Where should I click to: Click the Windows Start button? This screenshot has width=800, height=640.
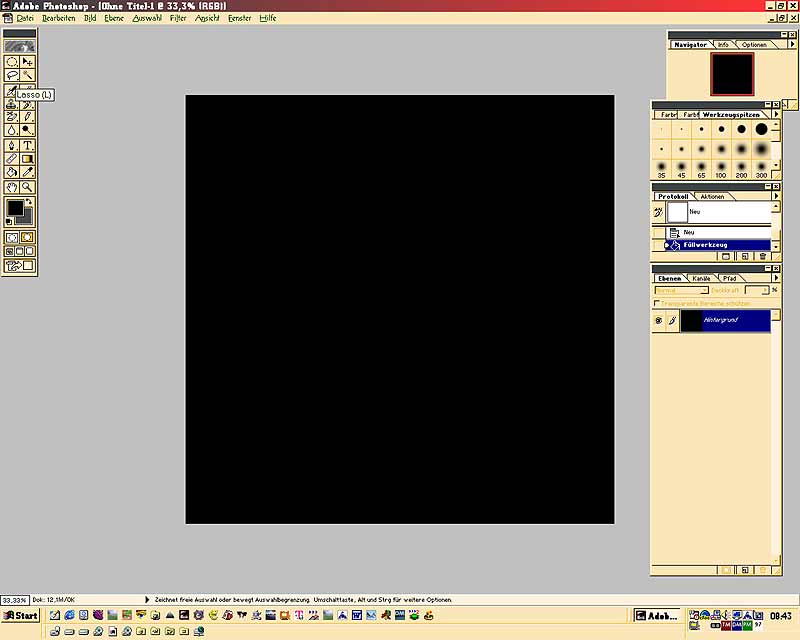click(x=21, y=615)
